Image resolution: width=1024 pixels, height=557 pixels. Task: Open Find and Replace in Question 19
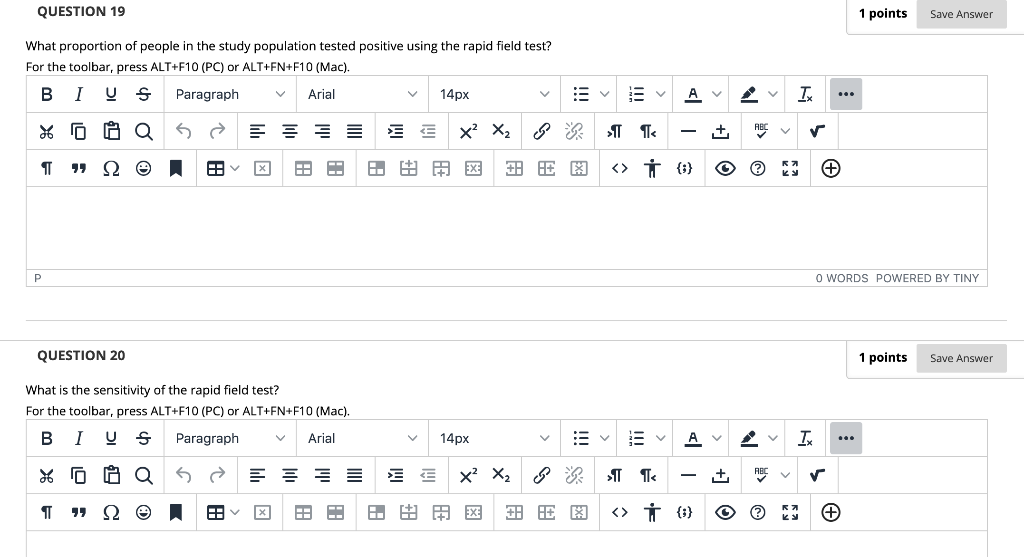tap(144, 131)
